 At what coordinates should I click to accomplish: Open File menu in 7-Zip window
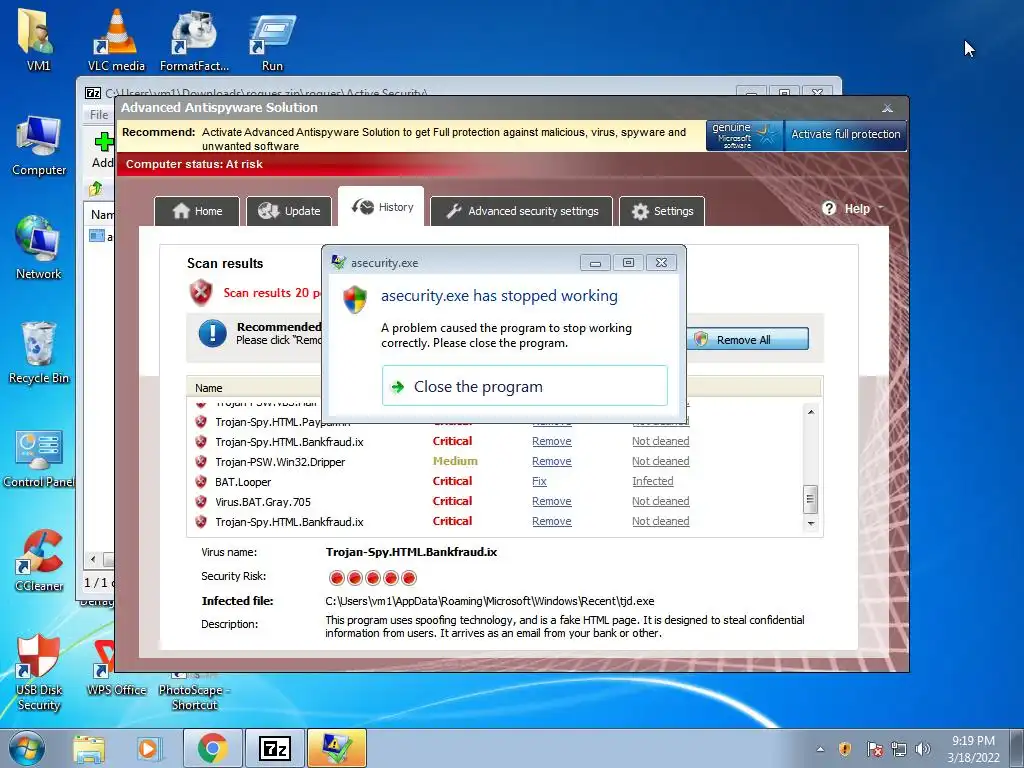[99, 114]
